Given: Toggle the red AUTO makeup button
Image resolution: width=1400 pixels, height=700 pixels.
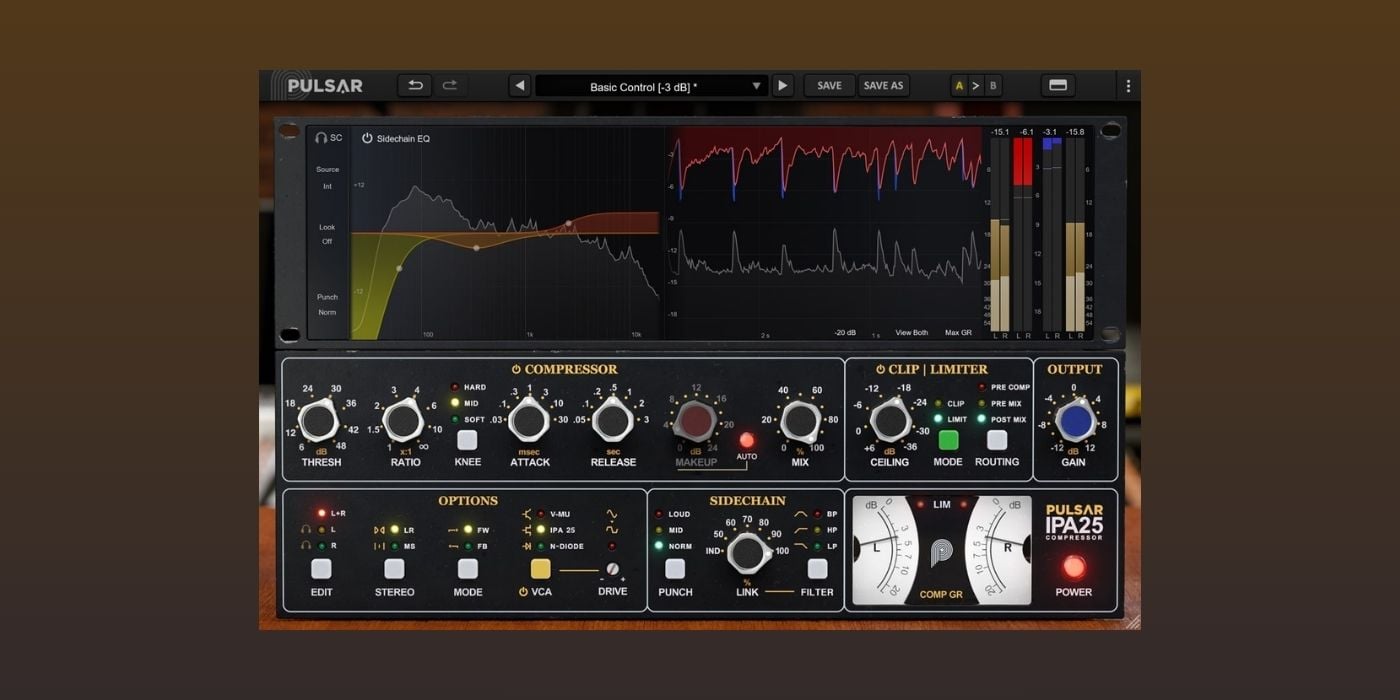Looking at the screenshot, I should pyautogui.click(x=746, y=440).
